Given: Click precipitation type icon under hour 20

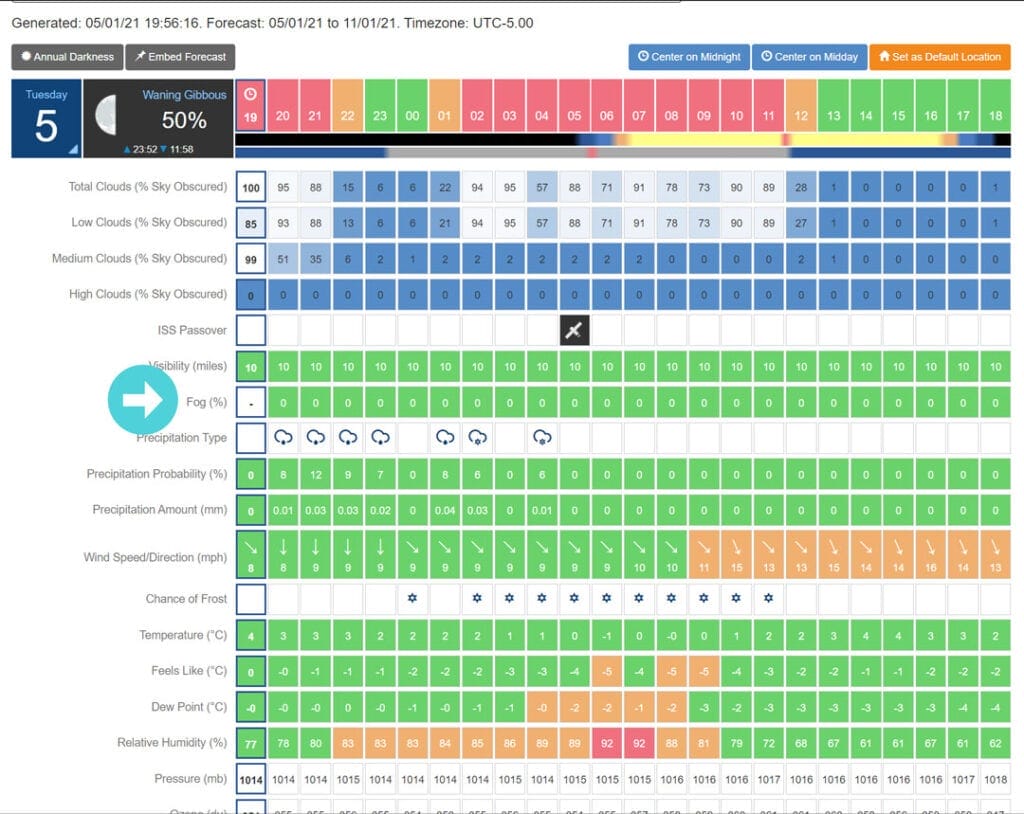Looking at the screenshot, I should (x=283, y=438).
